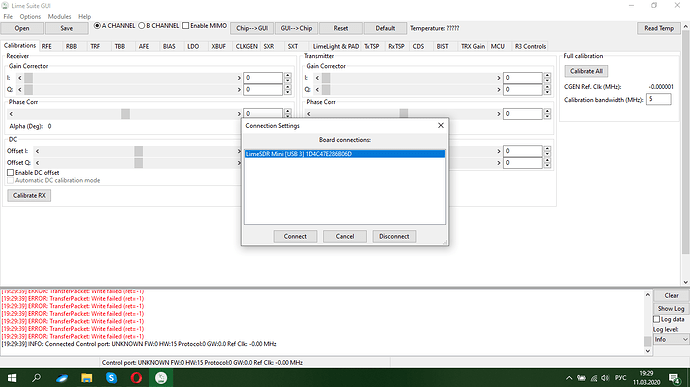This screenshot has width=690, height=387.
Task: Click GUI-->Chip button
Action: coord(296,28)
